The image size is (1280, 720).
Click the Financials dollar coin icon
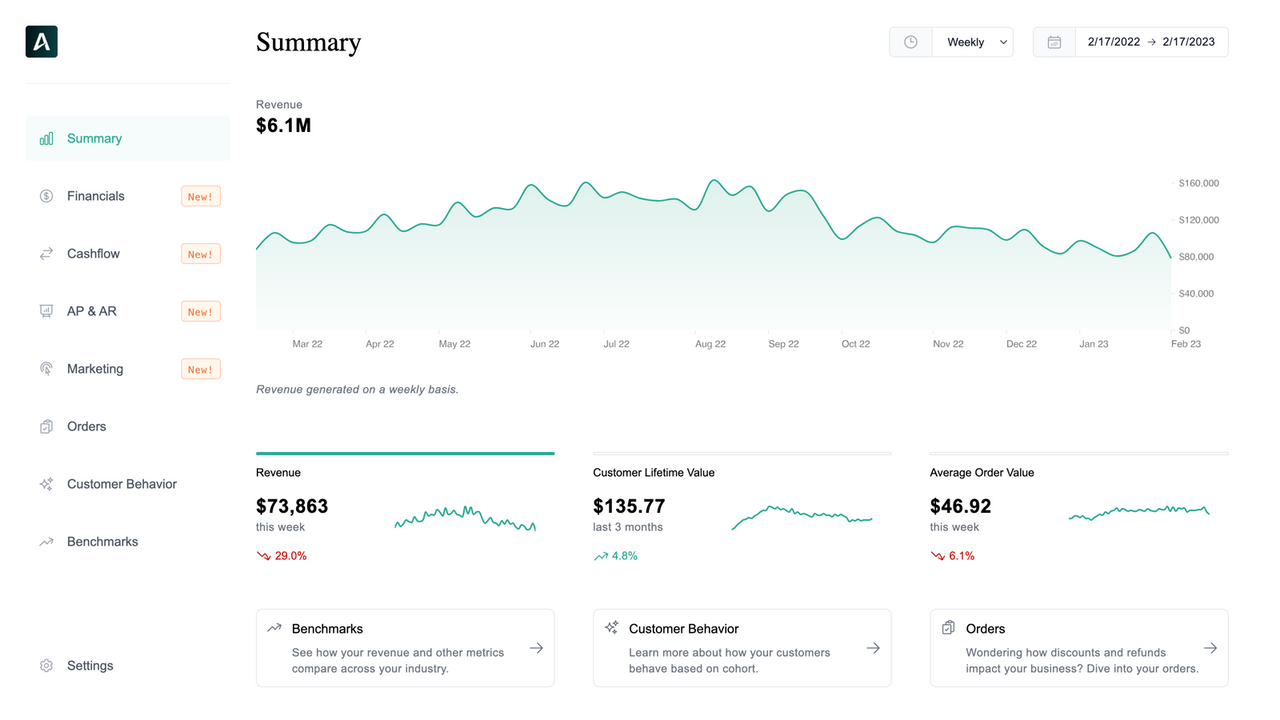[x=46, y=196]
